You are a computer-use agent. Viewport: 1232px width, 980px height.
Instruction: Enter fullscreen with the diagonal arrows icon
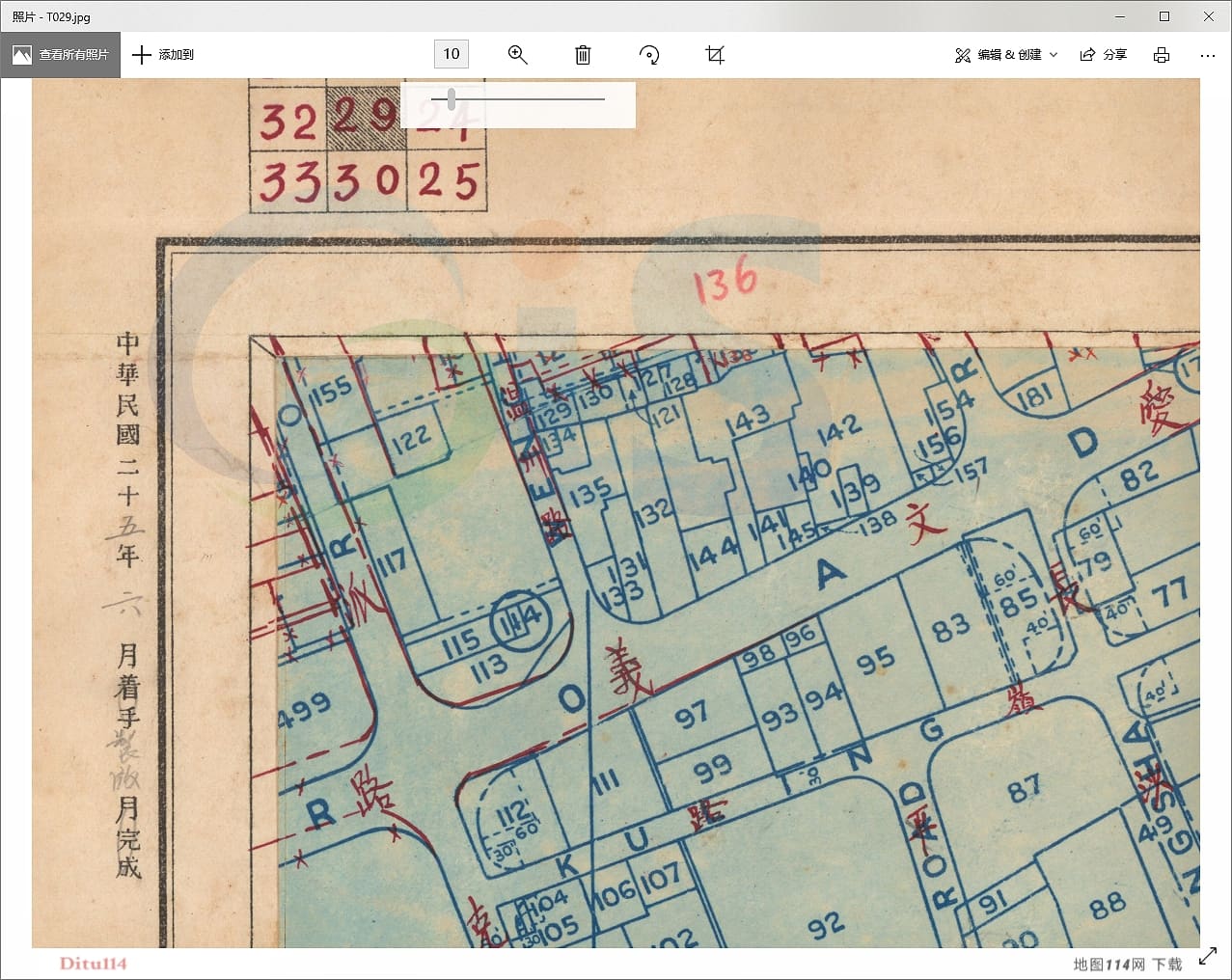tap(1207, 957)
